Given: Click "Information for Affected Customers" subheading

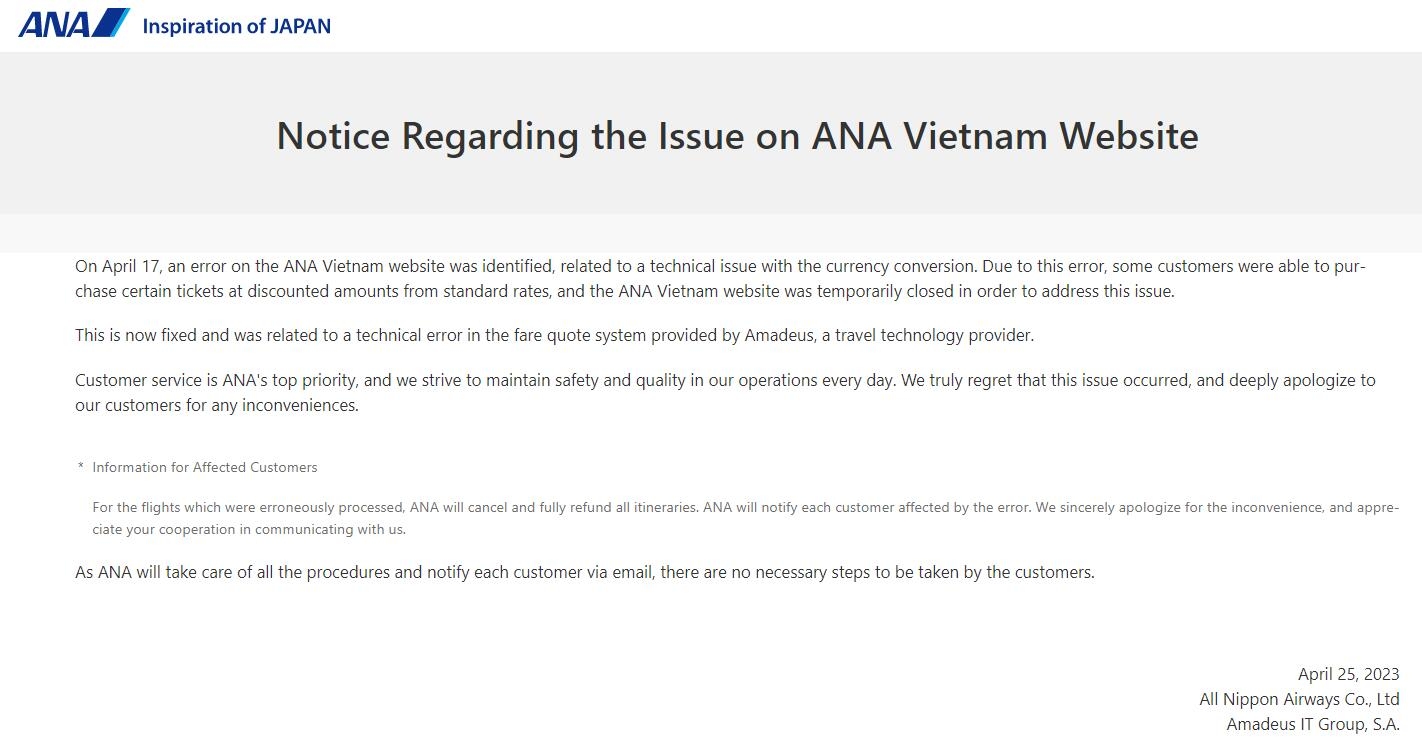Looking at the screenshot, I should [205, 467].
